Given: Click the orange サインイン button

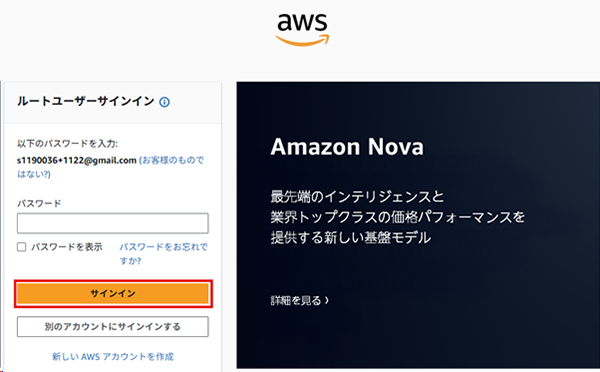Looking at the screenshot, I should tap(113, 294).
